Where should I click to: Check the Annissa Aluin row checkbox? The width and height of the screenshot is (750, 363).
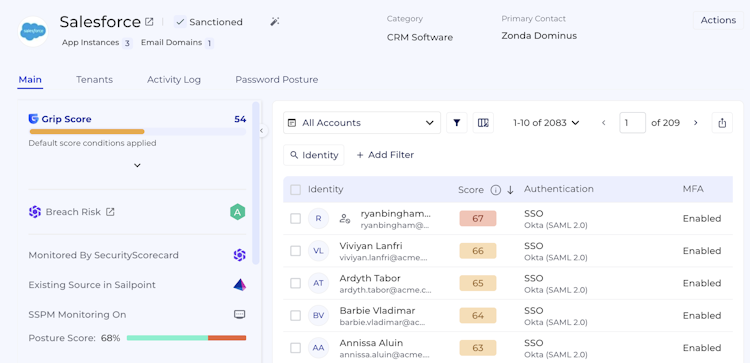click(x=296, y=348)
